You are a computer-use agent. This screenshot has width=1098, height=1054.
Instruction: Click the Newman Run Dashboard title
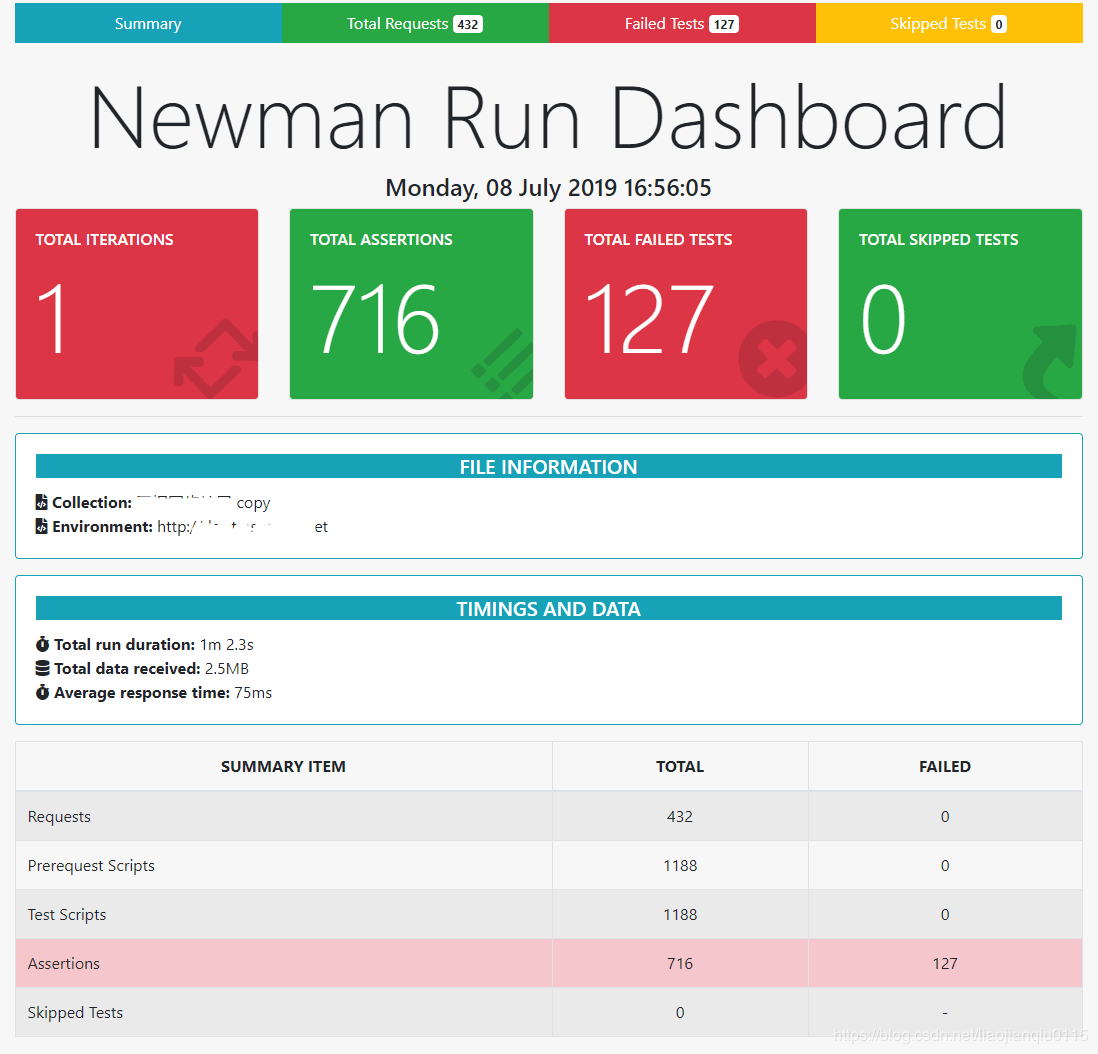548,117
